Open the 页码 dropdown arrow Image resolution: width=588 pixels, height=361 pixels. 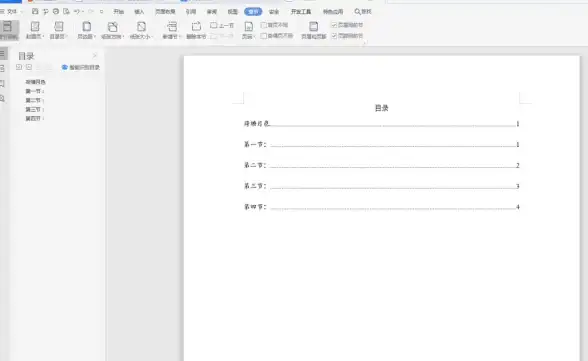coord(254,36)
